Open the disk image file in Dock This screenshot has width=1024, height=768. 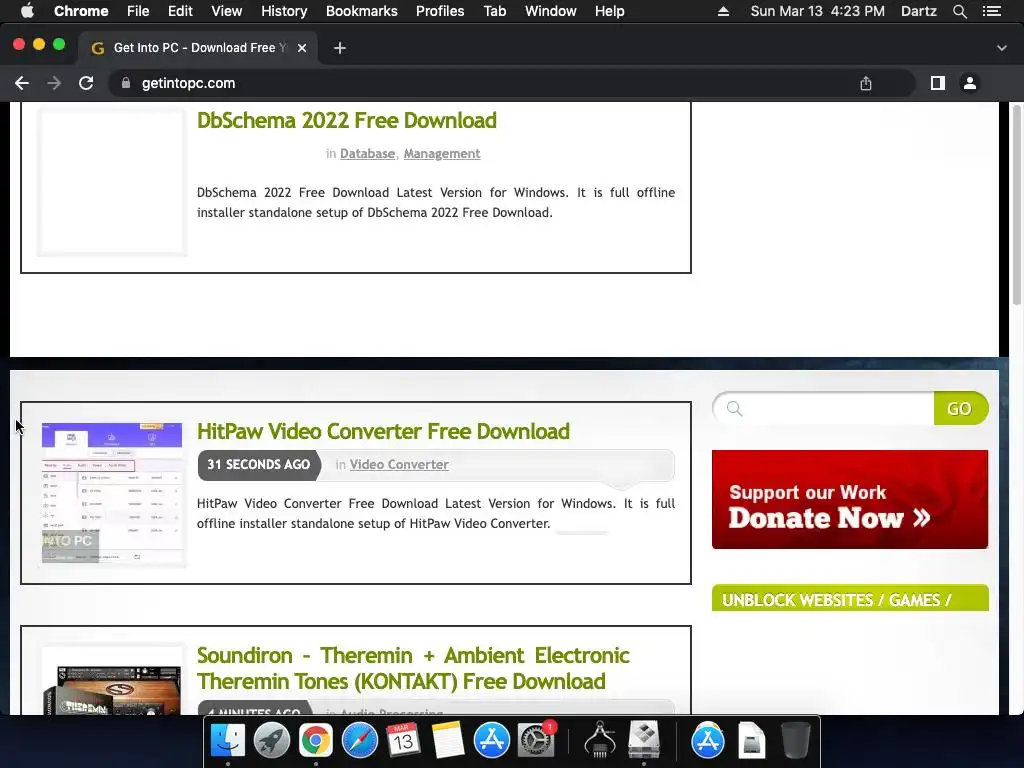tap(752, 741)
